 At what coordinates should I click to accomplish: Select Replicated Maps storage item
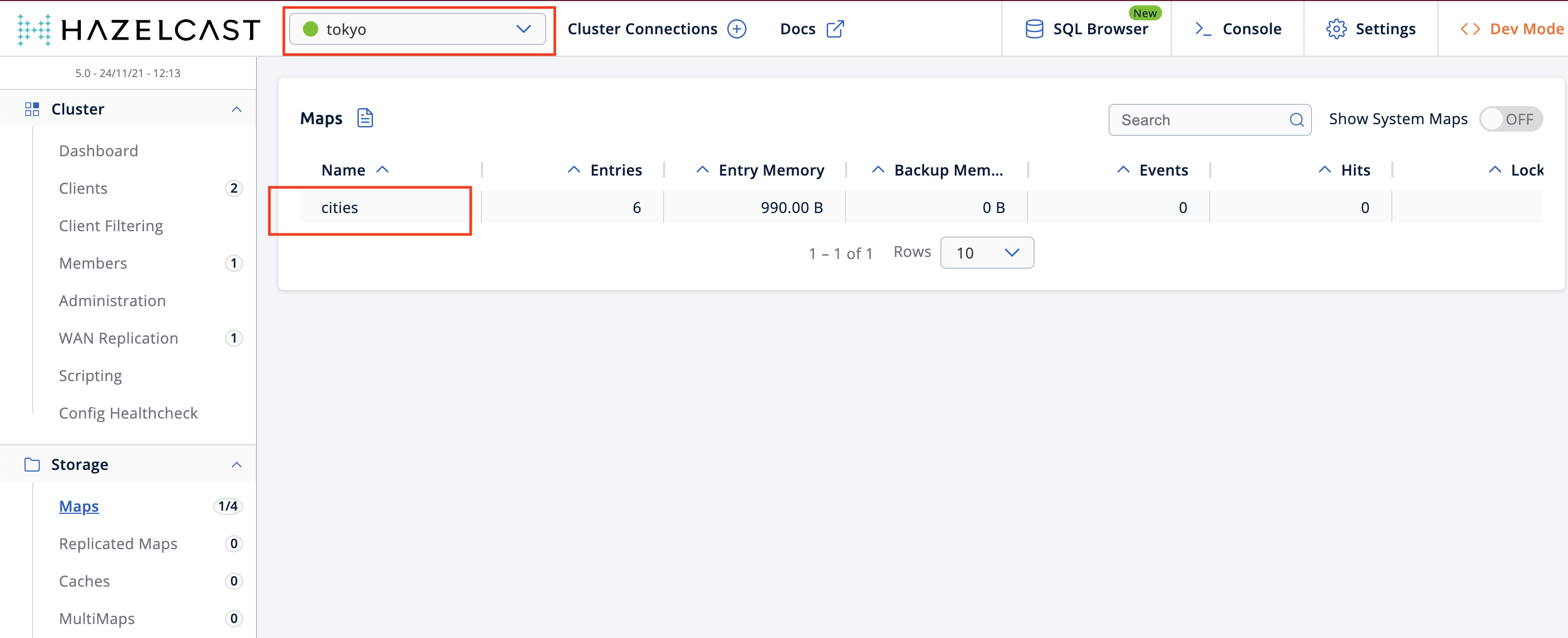[119, 543]
